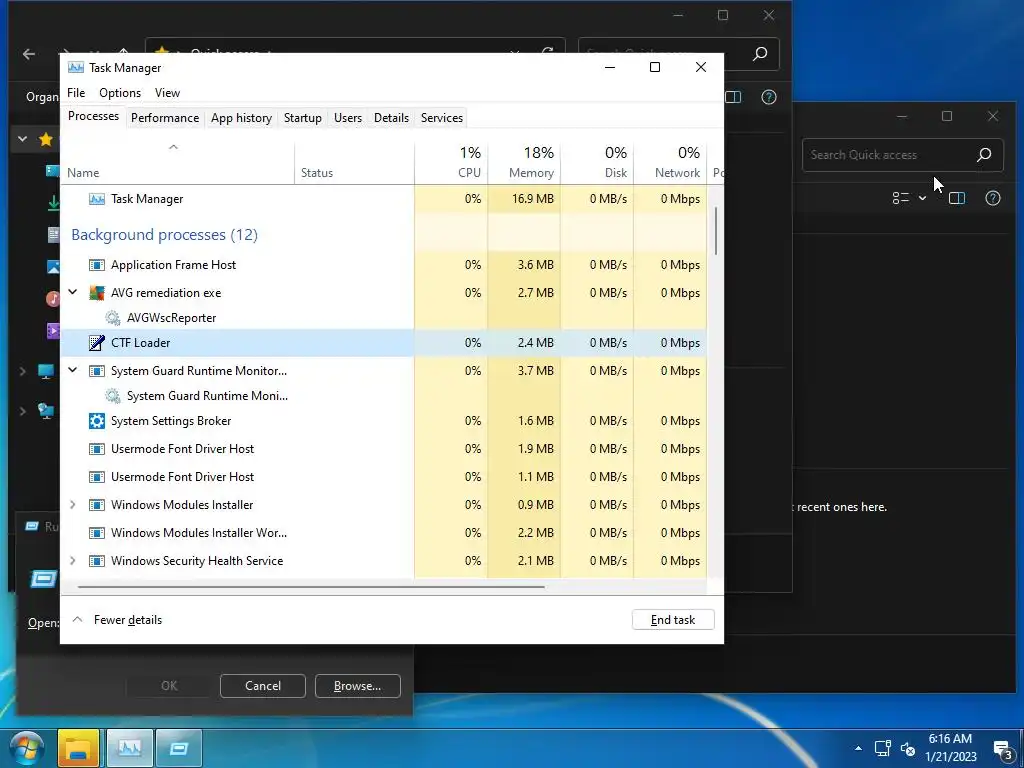Click the horizontal scrollbar in process list
1024x768 pixels.
coord(311,587)
